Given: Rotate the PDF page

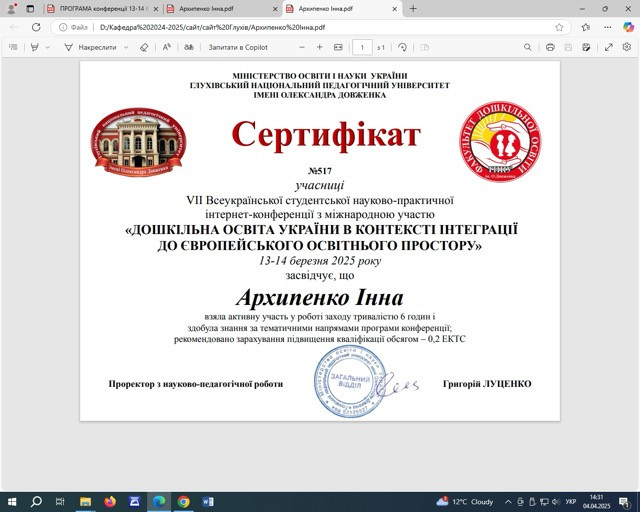Looking at the screenshot, I should pos(402,47).
